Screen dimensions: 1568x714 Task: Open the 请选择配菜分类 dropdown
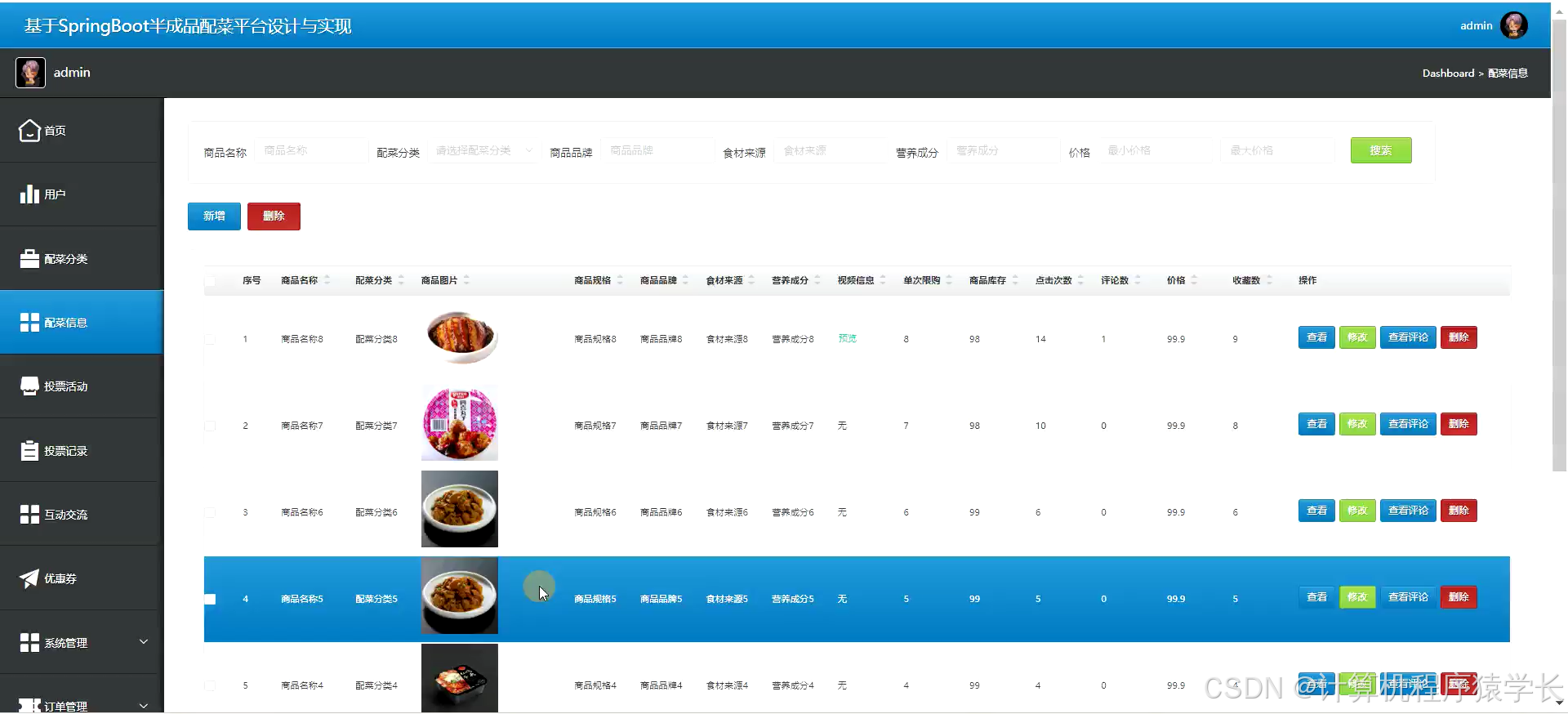(x=483, y=150)
